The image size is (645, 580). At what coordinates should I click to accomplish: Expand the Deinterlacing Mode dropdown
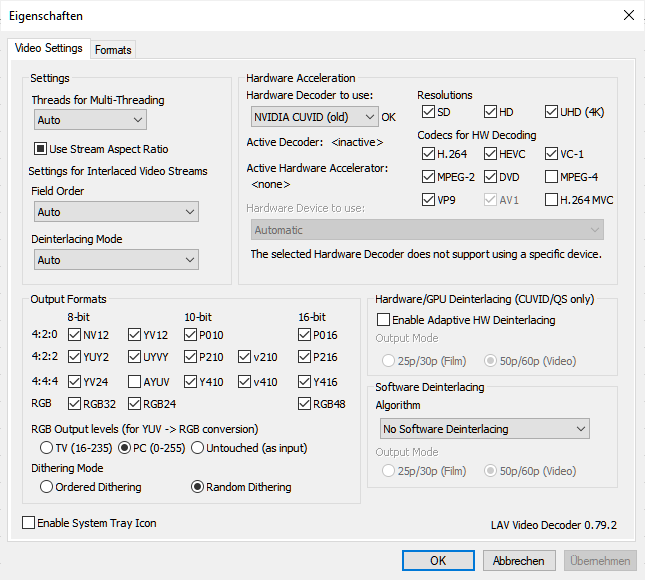point(115,260)
